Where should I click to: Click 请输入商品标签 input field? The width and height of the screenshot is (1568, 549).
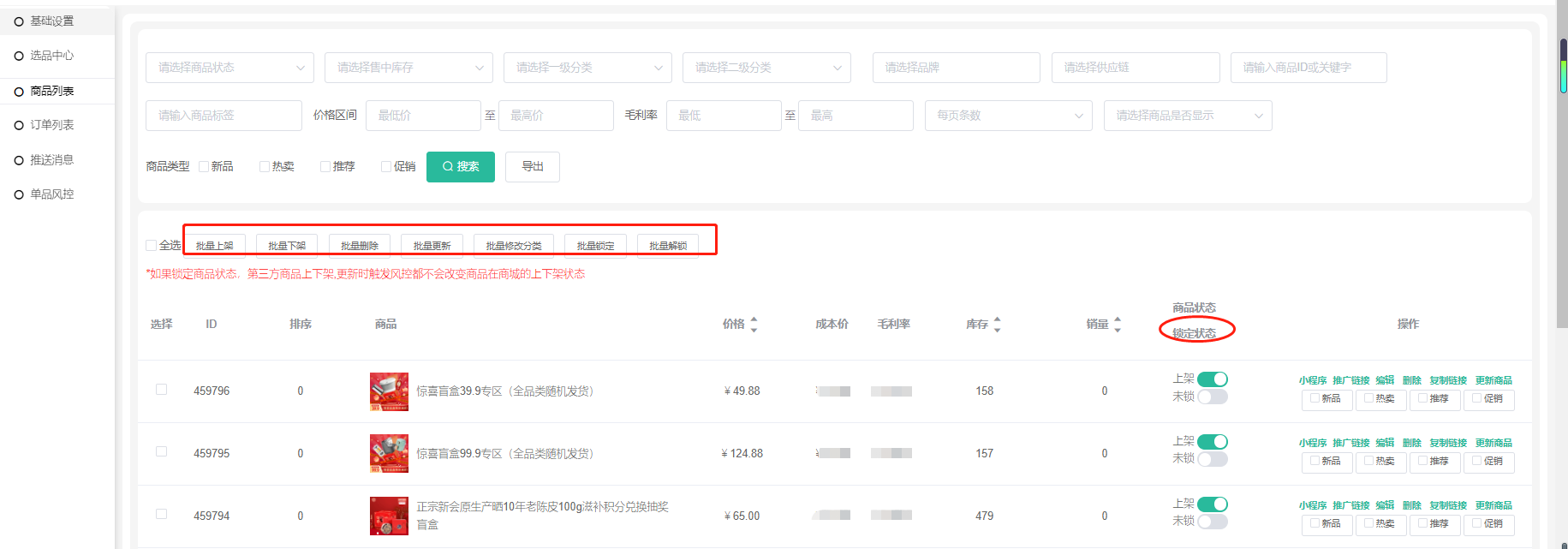(x=224, y=116)
